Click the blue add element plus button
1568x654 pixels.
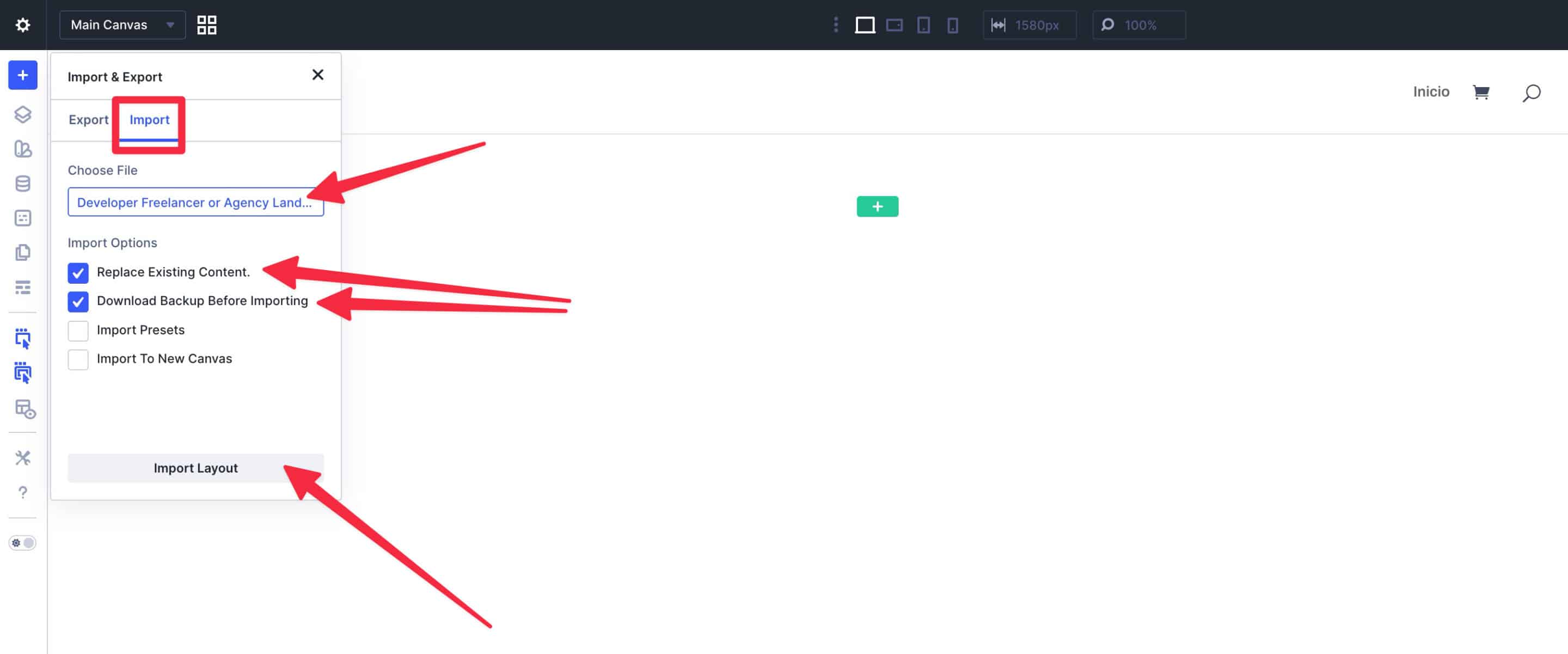(22, 75)
